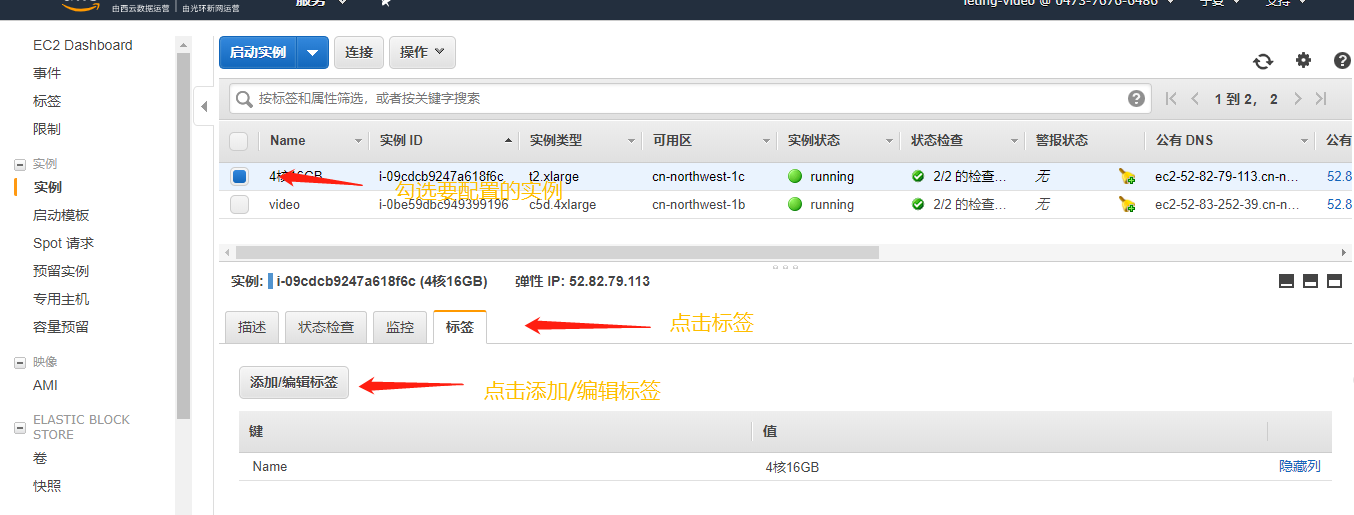Open the 监控 tab
Image resolution: width=1354 pixels, height=515 pixels.
click(x=400, y=327)
